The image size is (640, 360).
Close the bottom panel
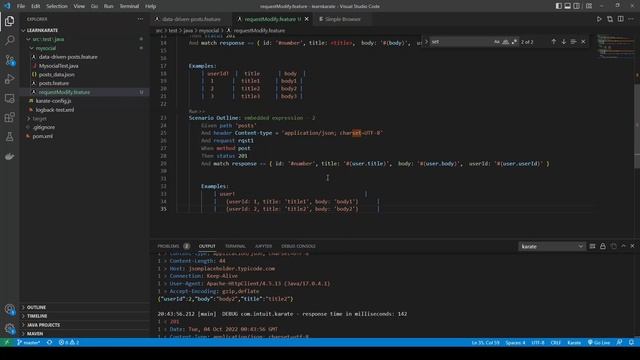pos(632,246)
